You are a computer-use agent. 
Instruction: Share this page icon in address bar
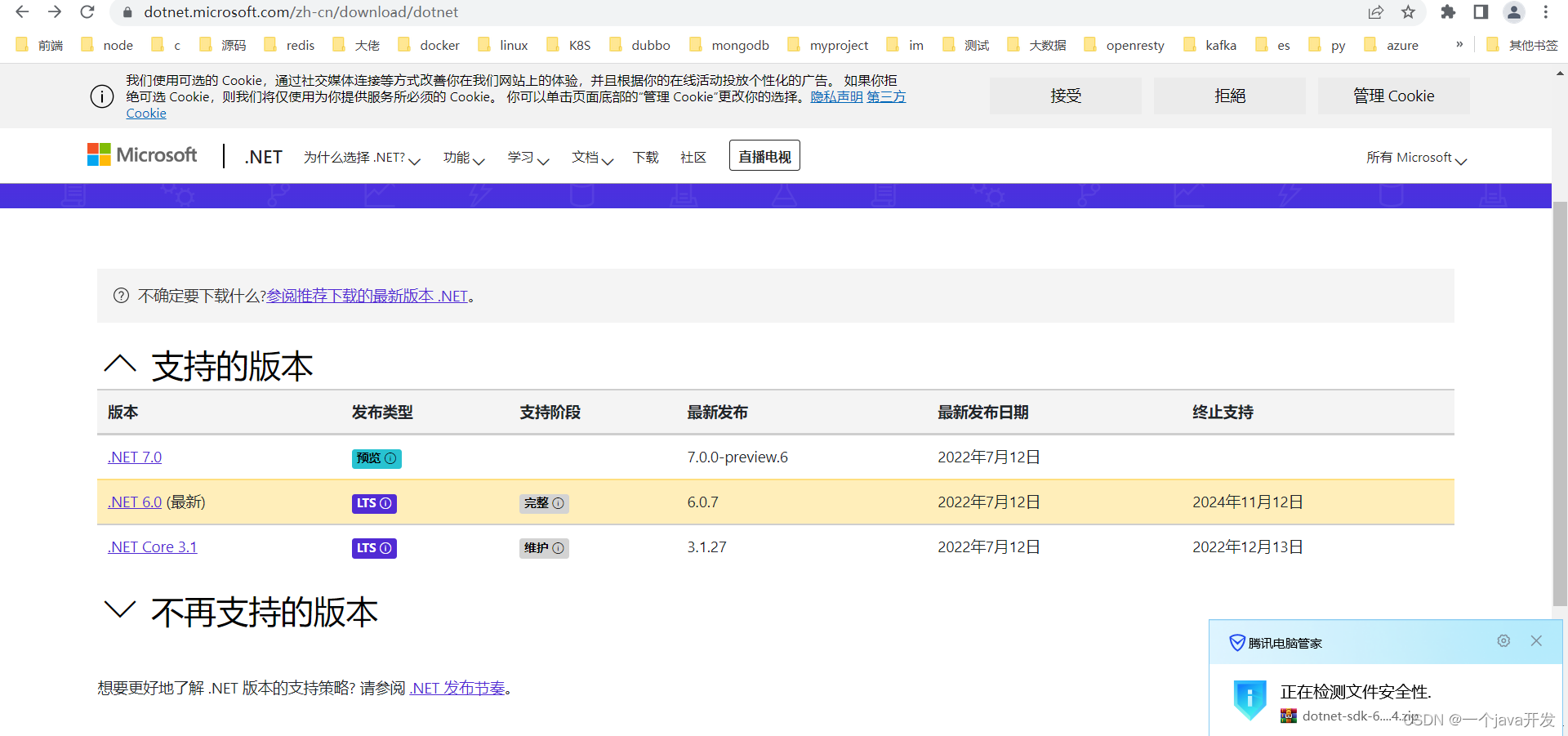pos(1376,12)
